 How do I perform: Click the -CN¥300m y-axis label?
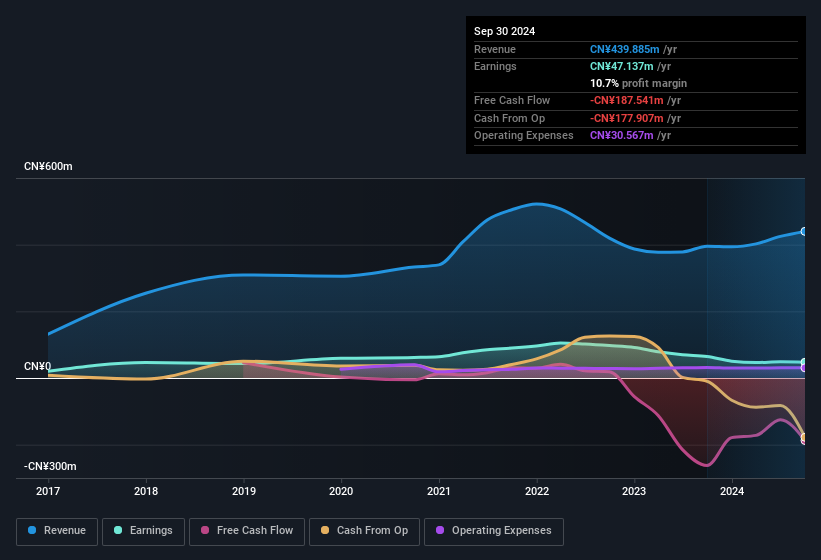pyautogui.click(x=50, y=466)
